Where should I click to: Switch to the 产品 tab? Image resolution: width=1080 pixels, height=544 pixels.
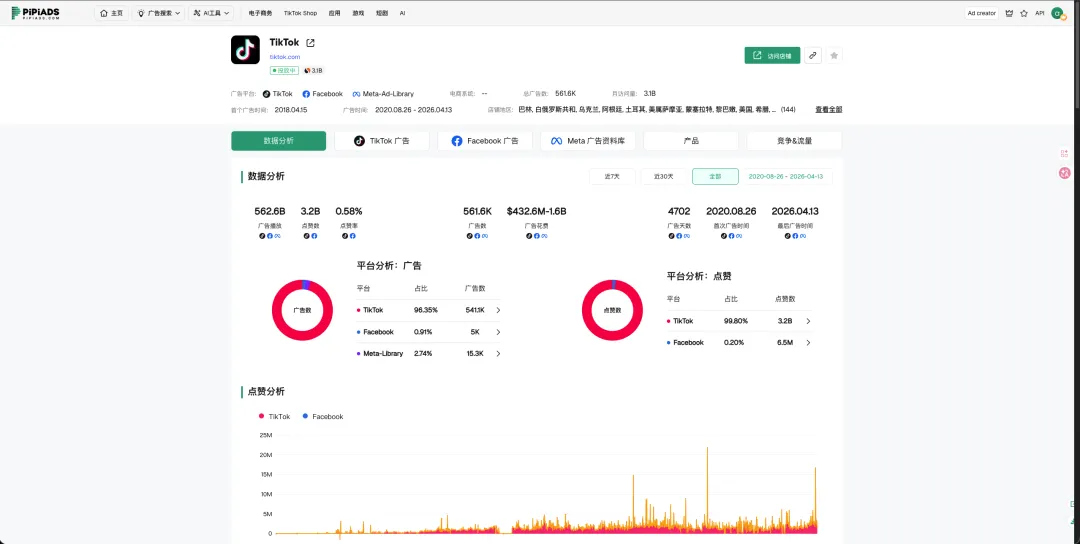(x=691, y=140)
